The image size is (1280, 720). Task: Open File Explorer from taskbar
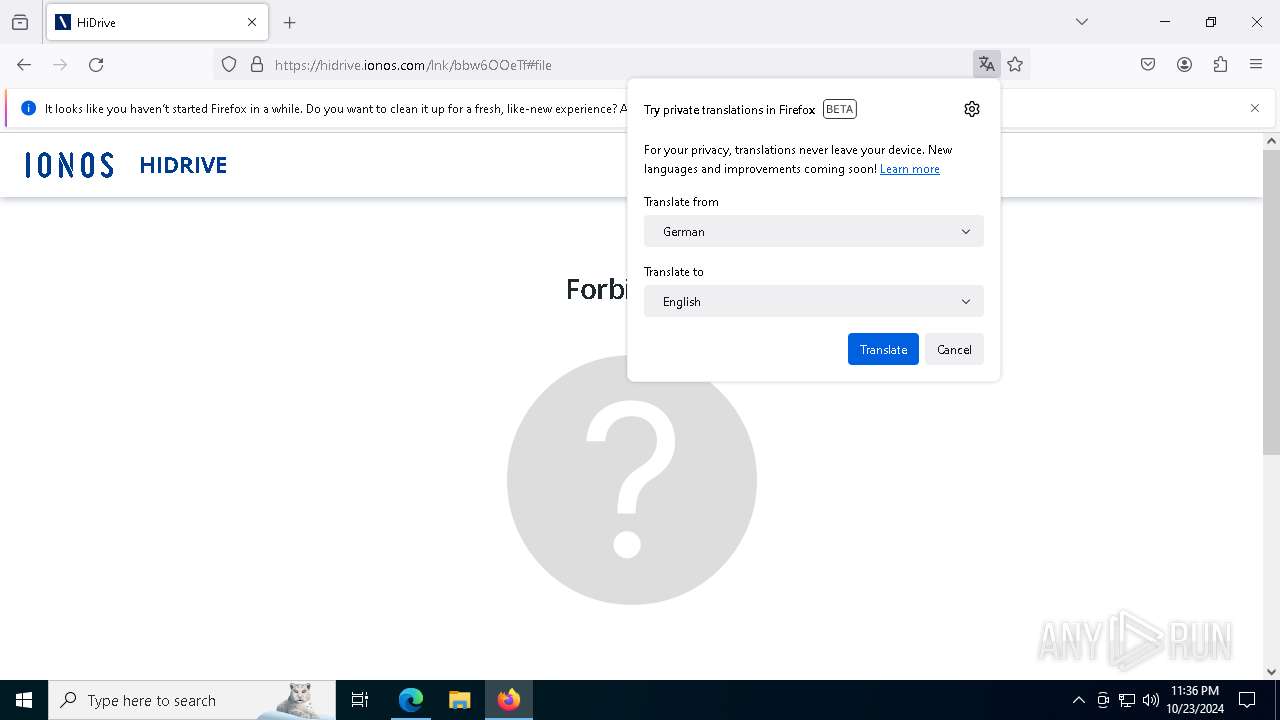point(459,700)
